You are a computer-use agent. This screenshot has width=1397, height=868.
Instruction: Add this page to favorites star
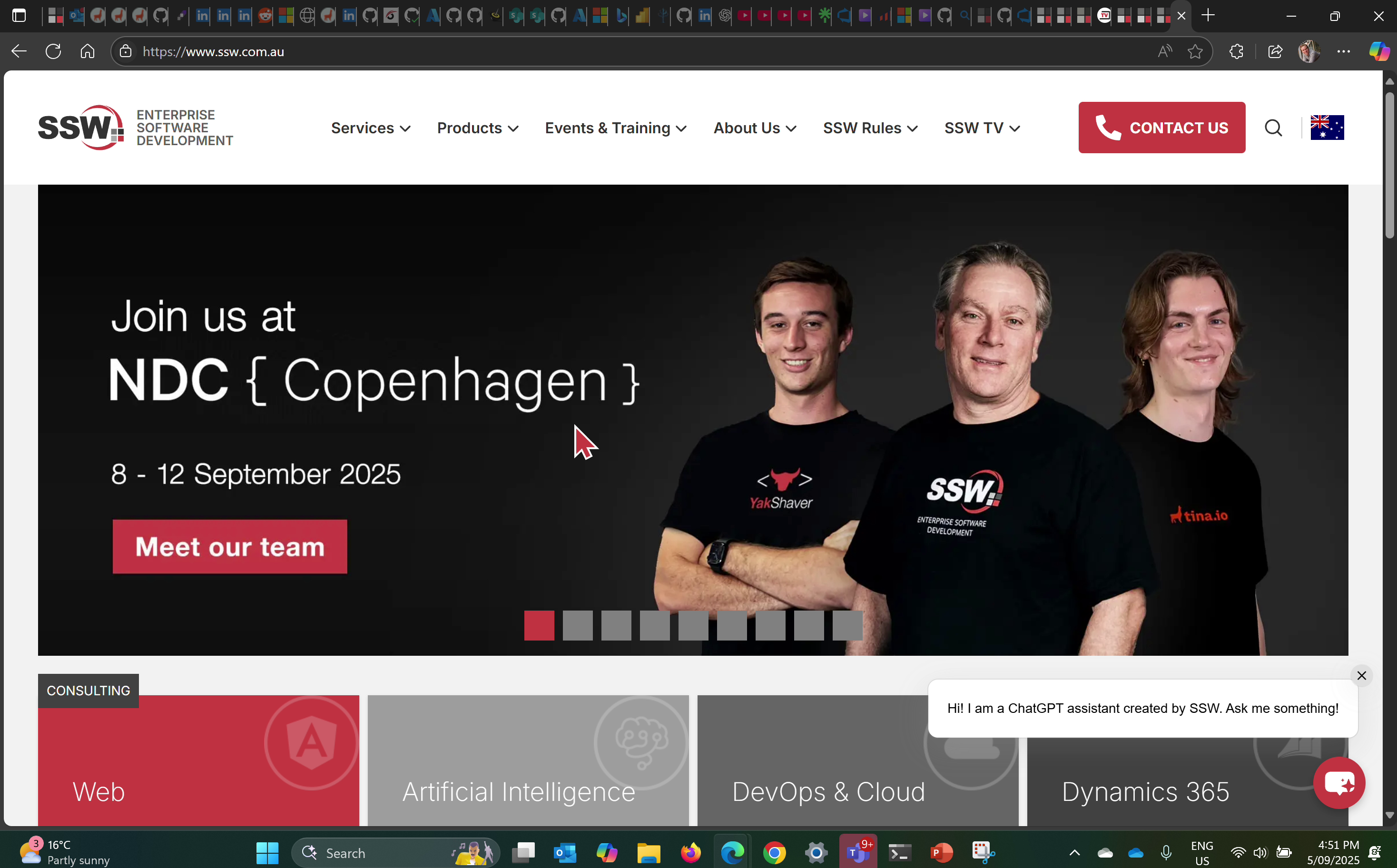coord(1196,52)
